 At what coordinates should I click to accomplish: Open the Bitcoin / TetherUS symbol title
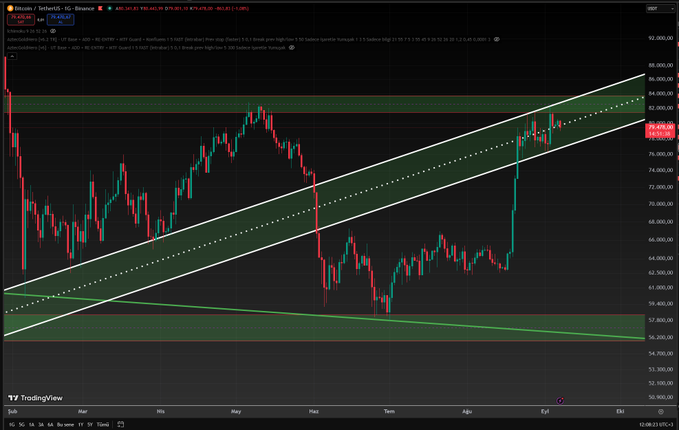click(x=54, y=8)
